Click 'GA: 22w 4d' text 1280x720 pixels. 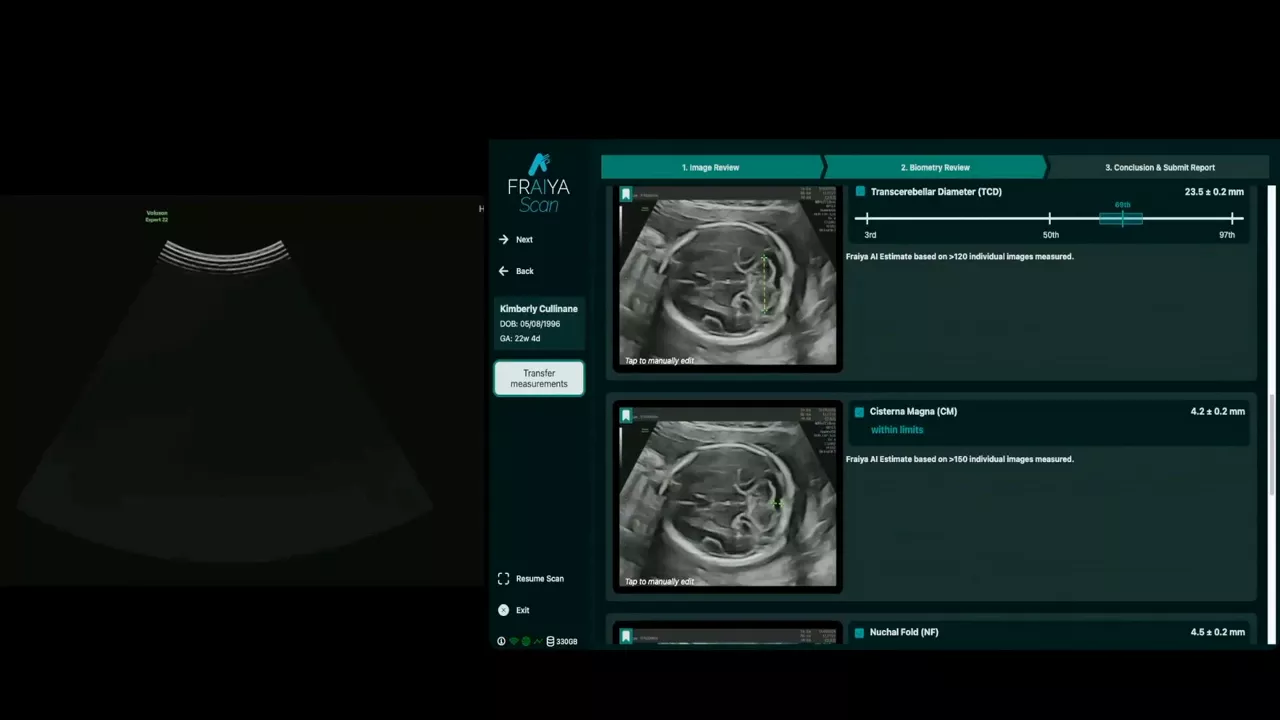520,339
